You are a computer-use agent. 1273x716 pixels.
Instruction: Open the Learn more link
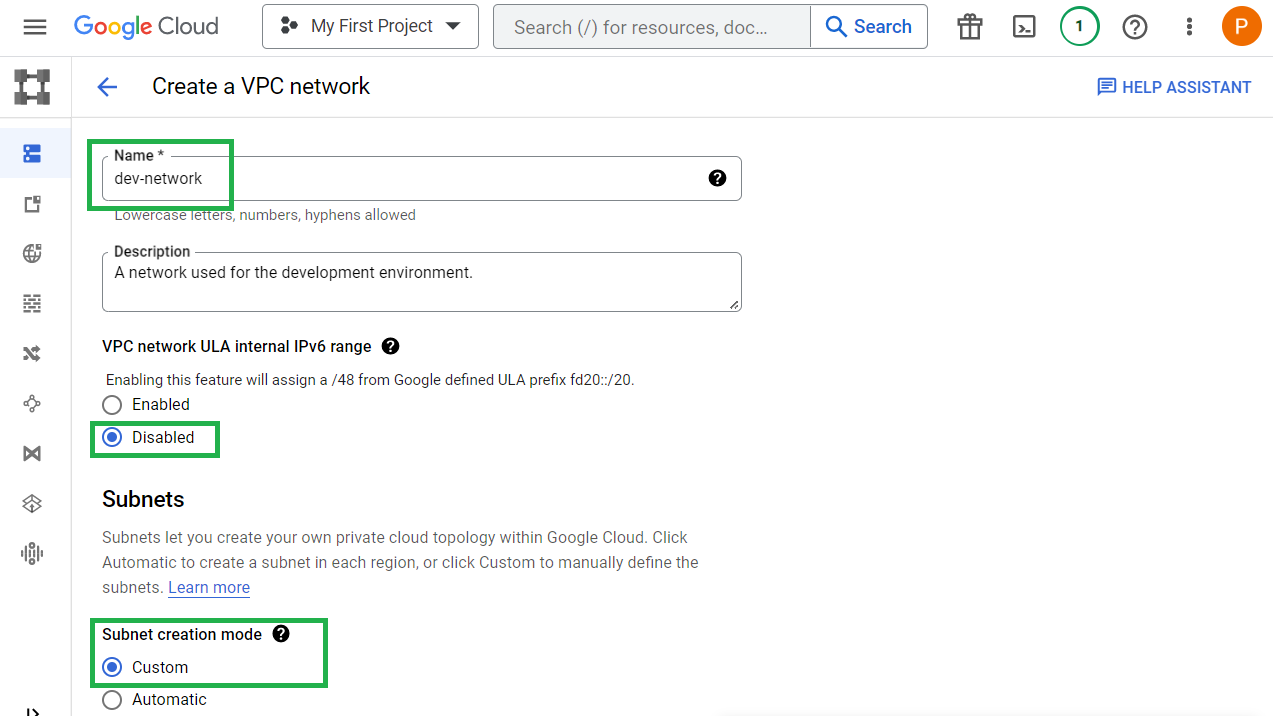click(x=209, y=588)
